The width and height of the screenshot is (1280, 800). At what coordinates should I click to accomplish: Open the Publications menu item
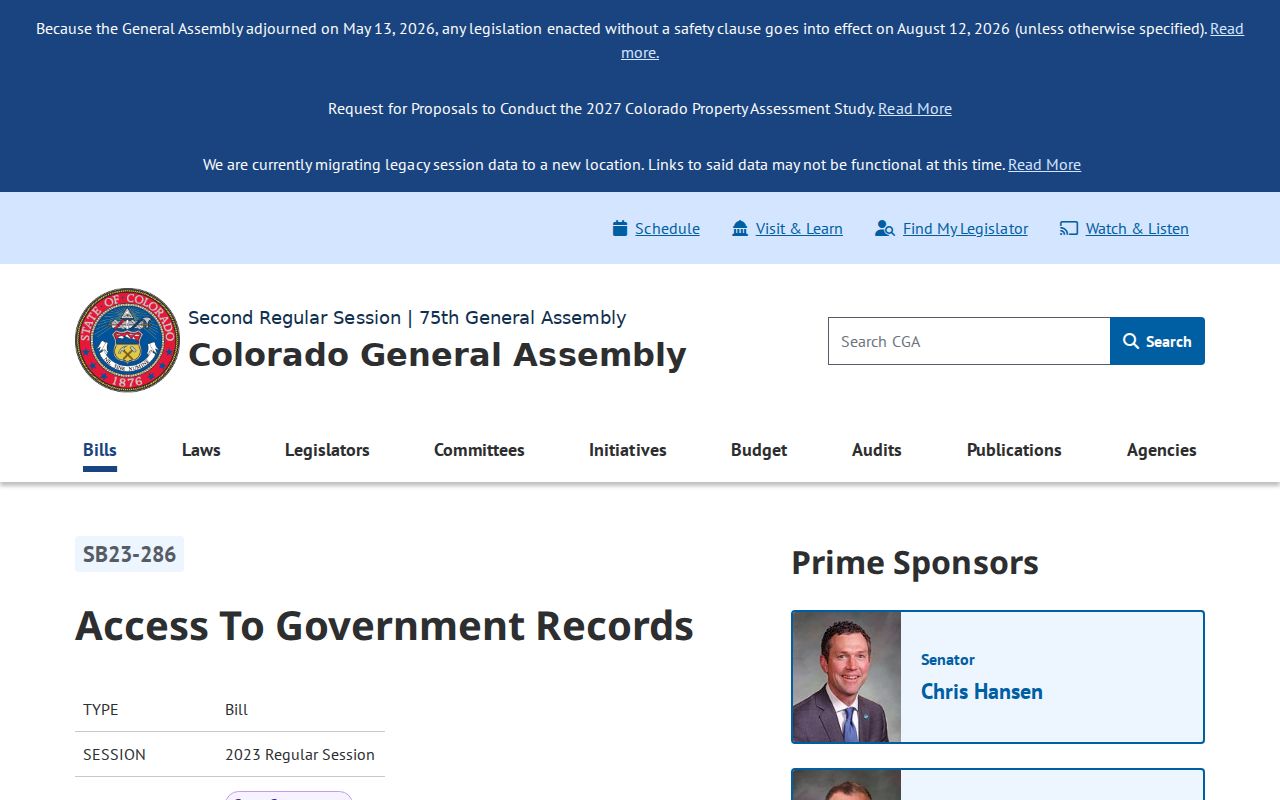click(1014, 450)
